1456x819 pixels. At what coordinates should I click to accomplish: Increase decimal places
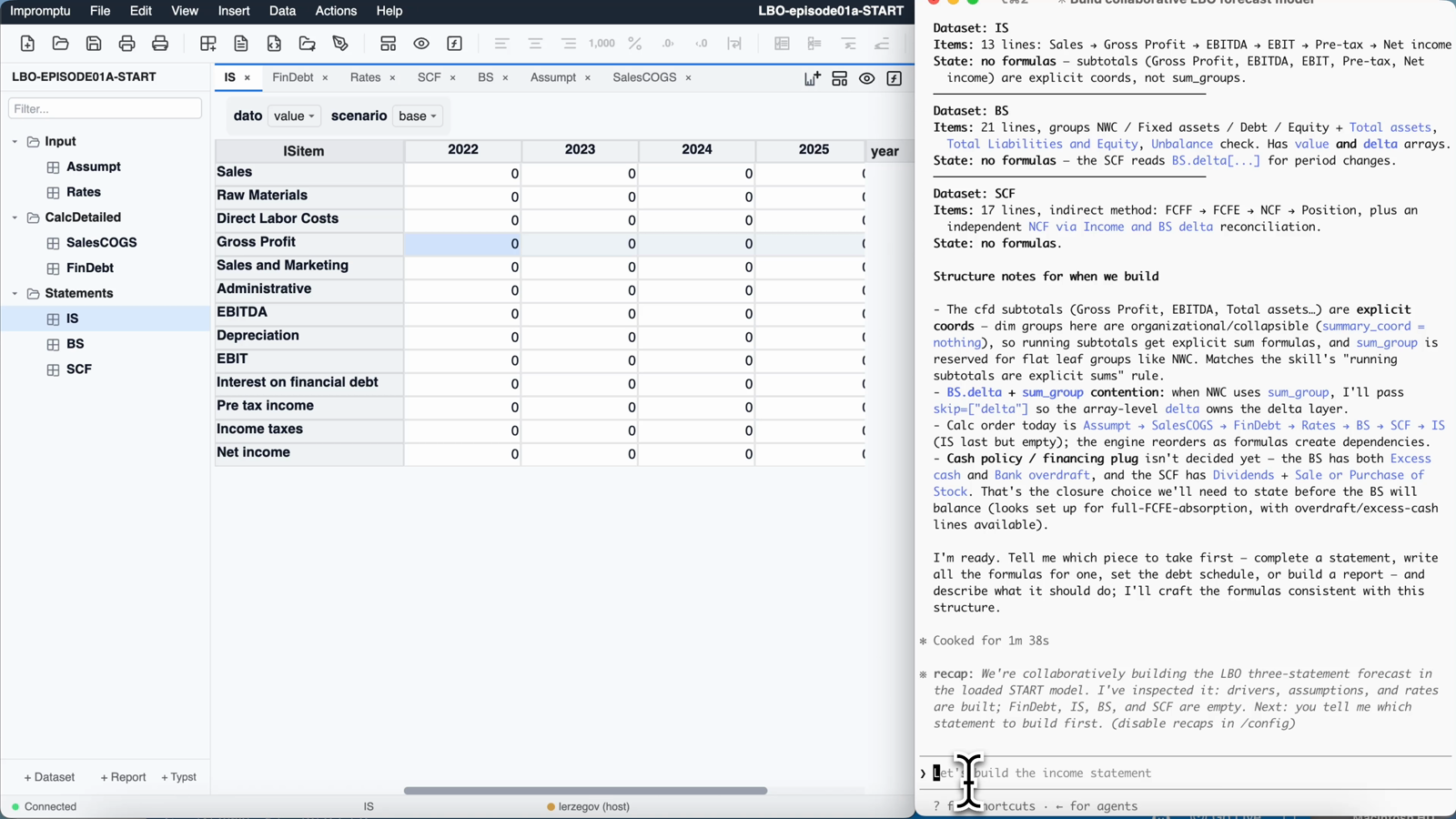tap(668, 44)
